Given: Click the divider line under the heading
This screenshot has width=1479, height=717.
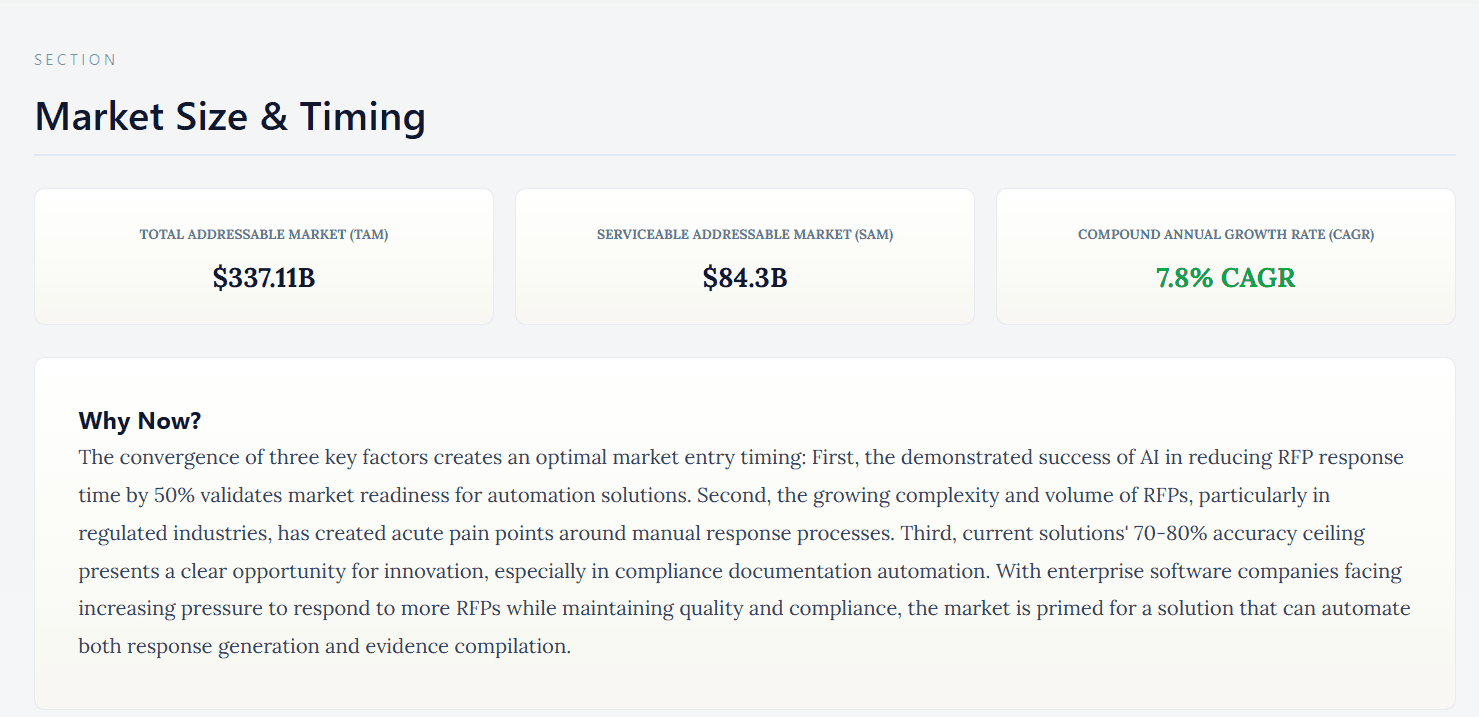Looking at the screenshot, I should [x=744, y=155].
